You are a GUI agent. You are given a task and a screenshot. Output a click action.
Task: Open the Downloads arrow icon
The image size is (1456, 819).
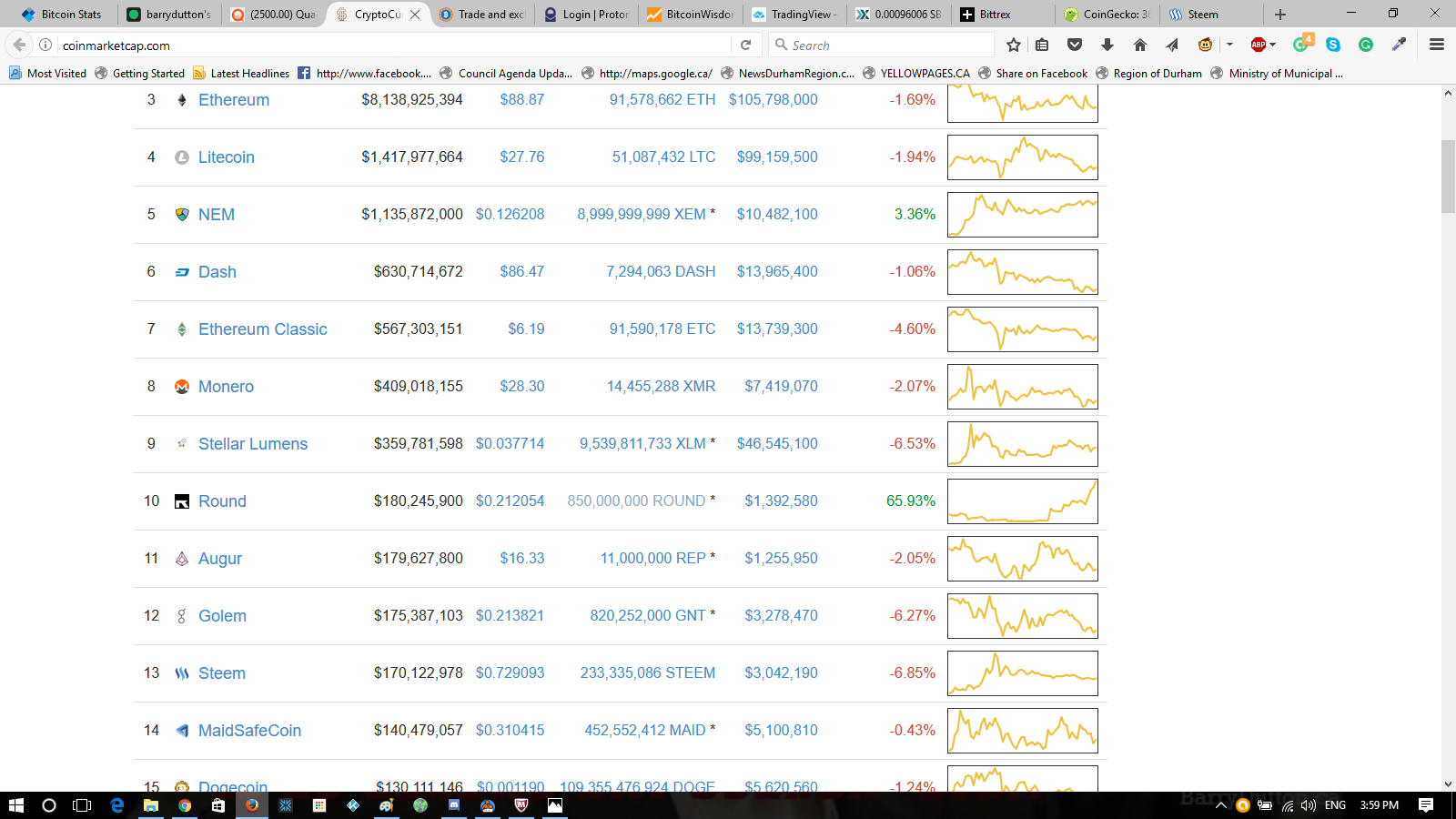(1107, 45)
